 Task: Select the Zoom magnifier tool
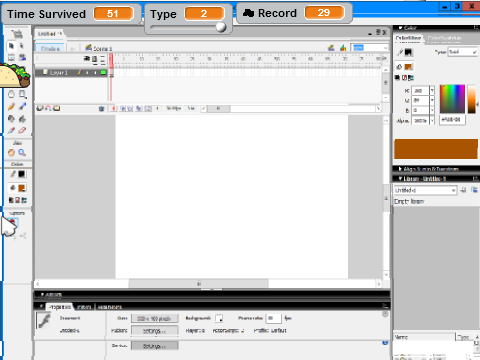tap(22, 153)
